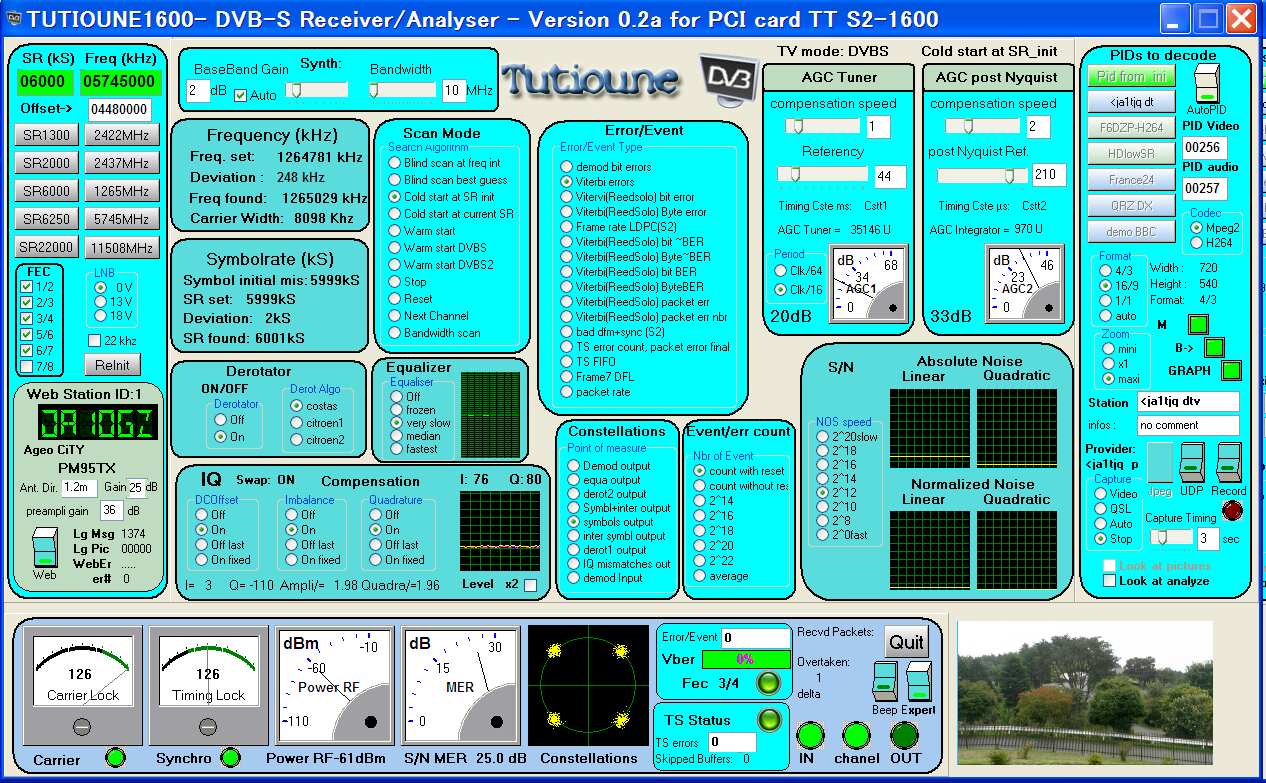Click the Fec 3/4 LED indicator
This screenshot has height=783, width=1266.
point(767,683)
